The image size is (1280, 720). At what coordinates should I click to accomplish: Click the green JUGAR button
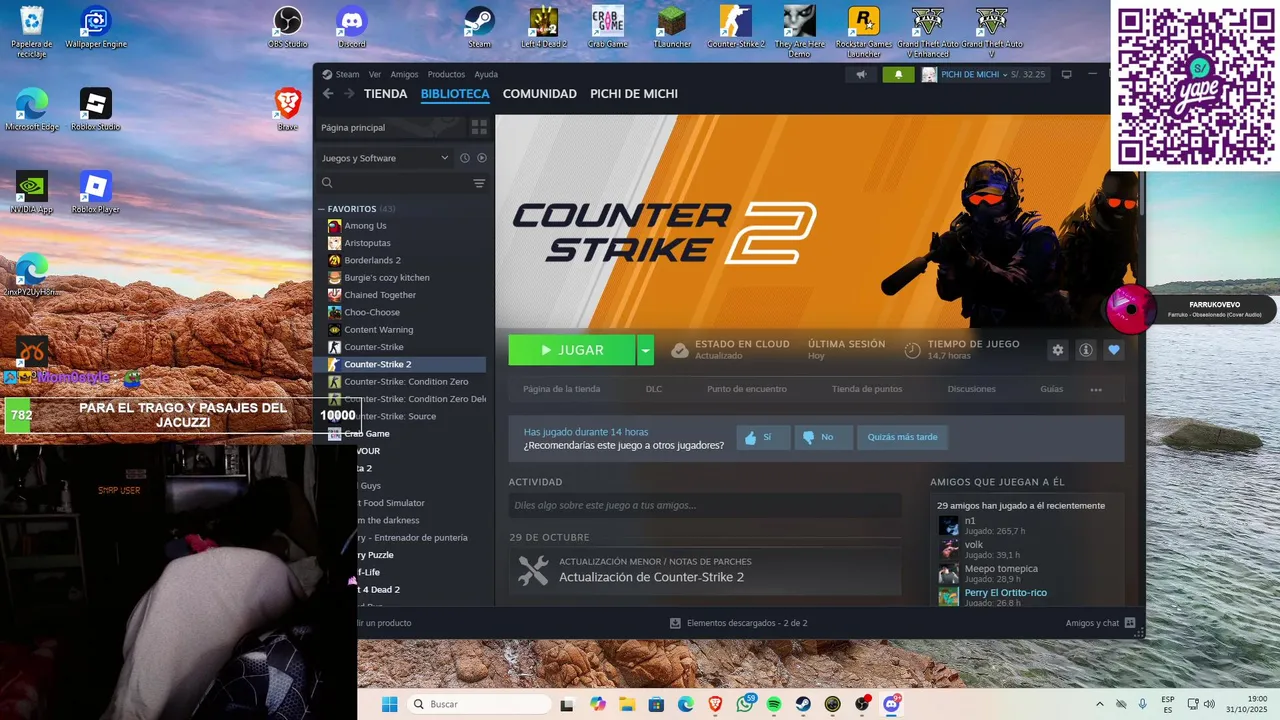572,350
